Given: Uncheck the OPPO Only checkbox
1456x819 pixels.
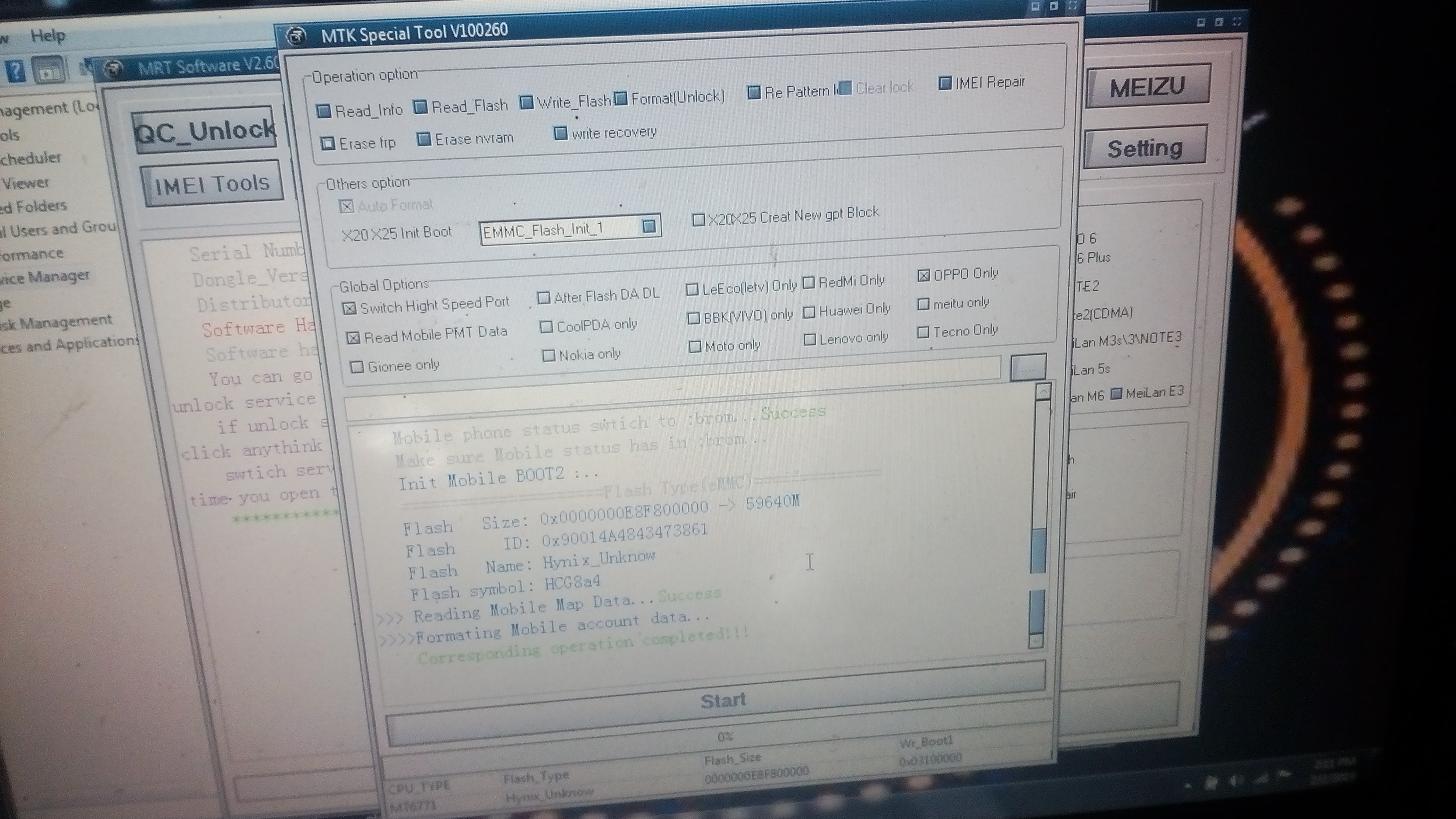Looking at the screenshot, I should (923, 275).
